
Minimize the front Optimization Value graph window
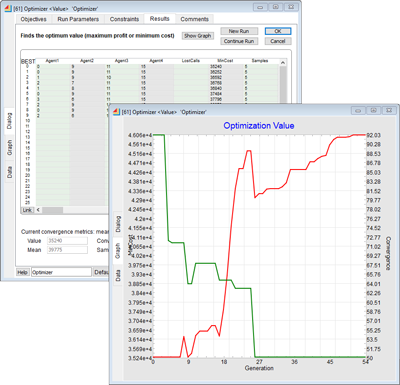point(359,110)
